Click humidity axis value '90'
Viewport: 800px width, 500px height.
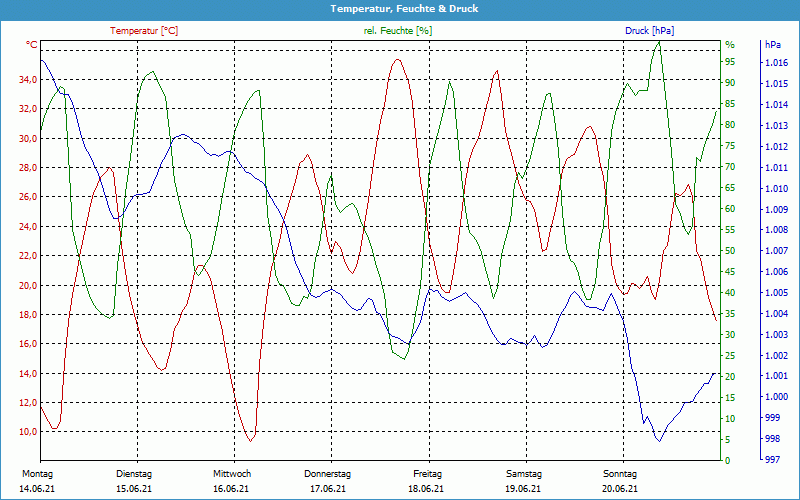click(730, 83)
